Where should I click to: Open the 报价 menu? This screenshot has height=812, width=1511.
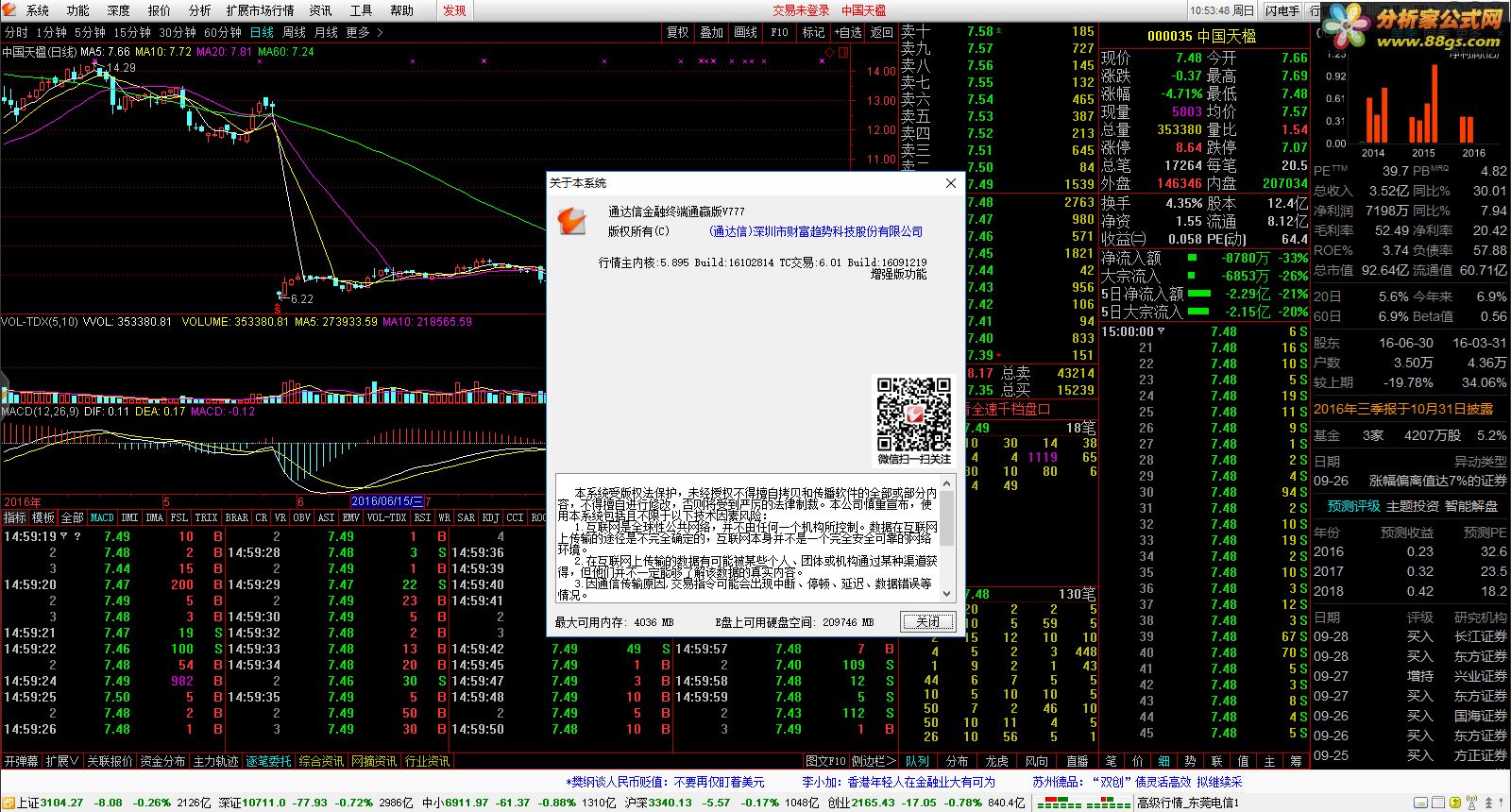point(160,10)
